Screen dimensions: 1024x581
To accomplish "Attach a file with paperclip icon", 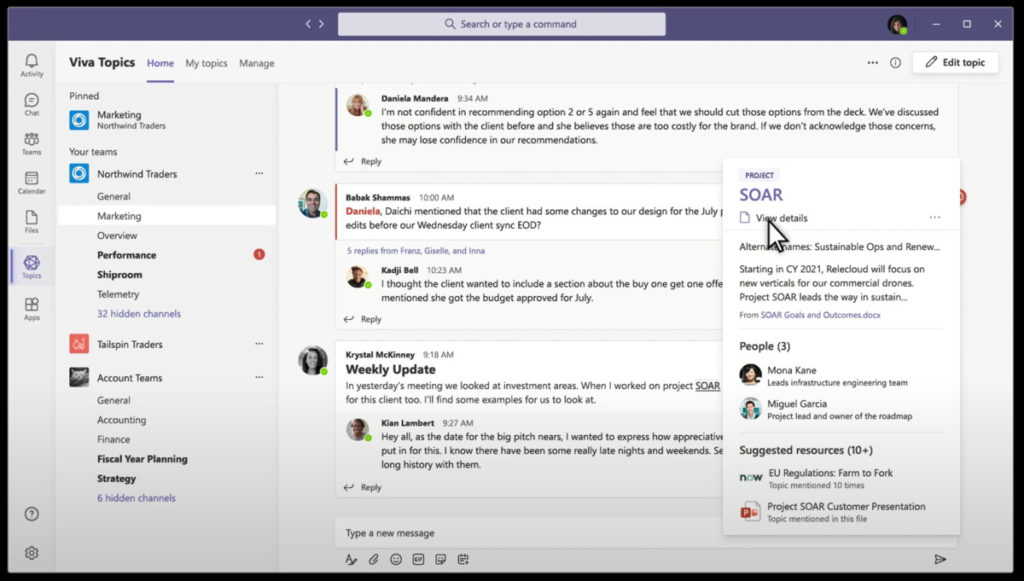I will (x=374, y=559).
